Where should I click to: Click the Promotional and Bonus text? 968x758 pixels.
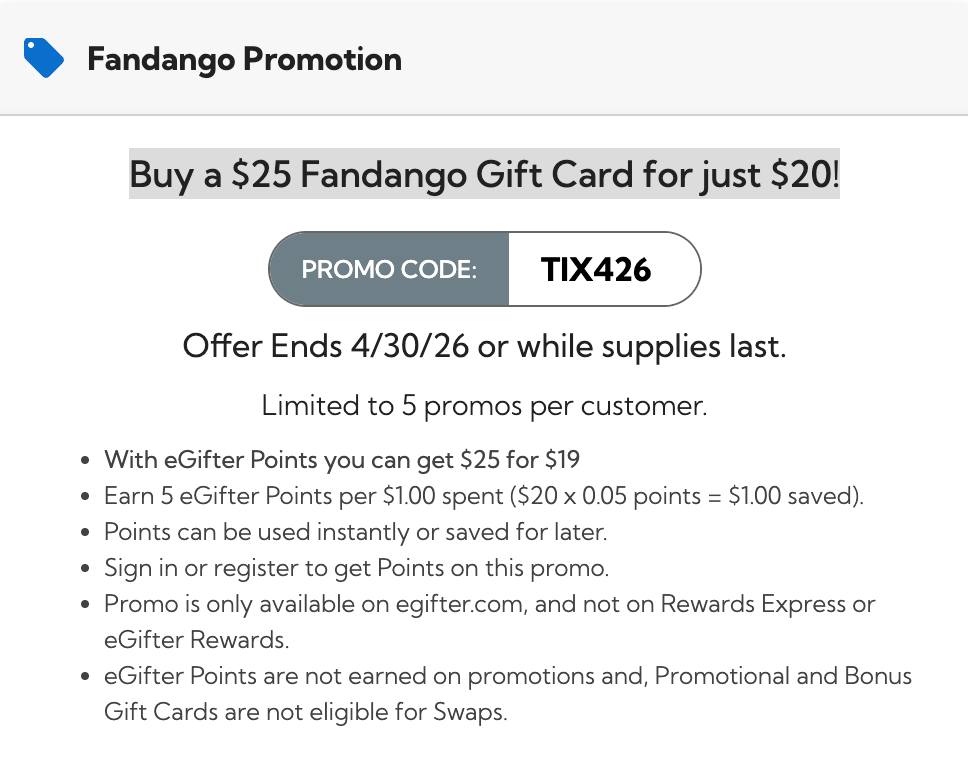784,676
